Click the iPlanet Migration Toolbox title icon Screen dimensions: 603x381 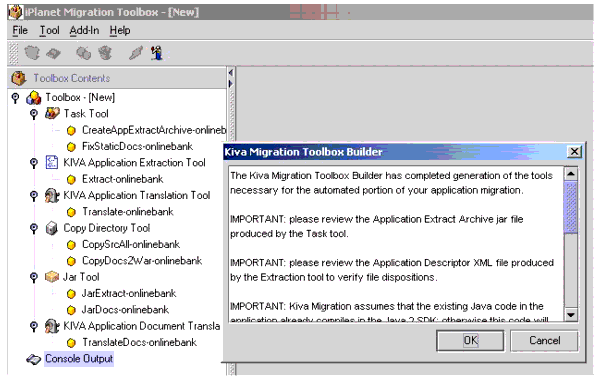coord(15,12)
